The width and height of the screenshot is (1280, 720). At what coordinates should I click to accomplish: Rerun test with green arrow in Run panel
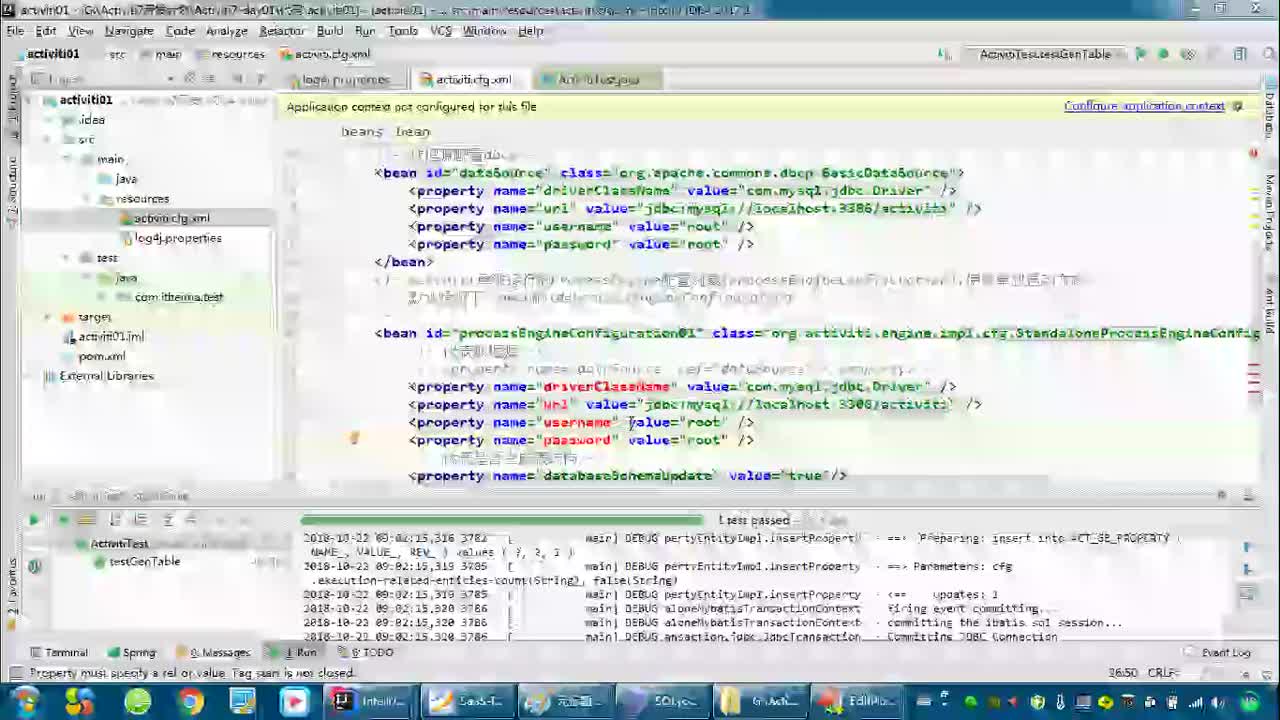33,520
